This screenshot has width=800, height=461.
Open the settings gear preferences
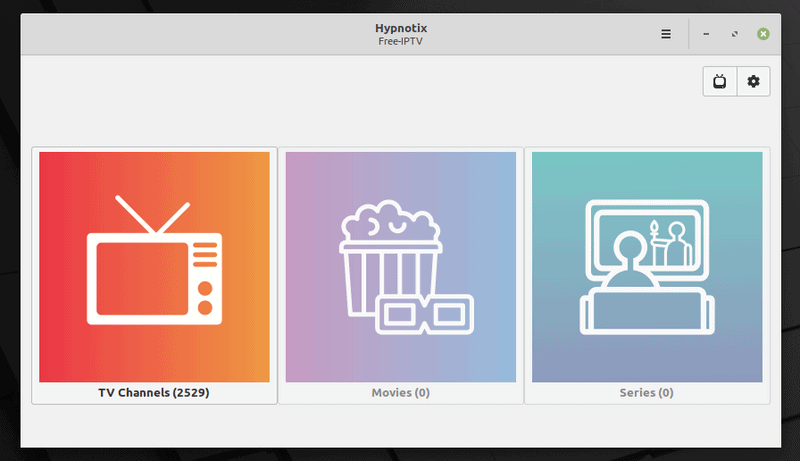pyautogui.click(x=753, y=82)
